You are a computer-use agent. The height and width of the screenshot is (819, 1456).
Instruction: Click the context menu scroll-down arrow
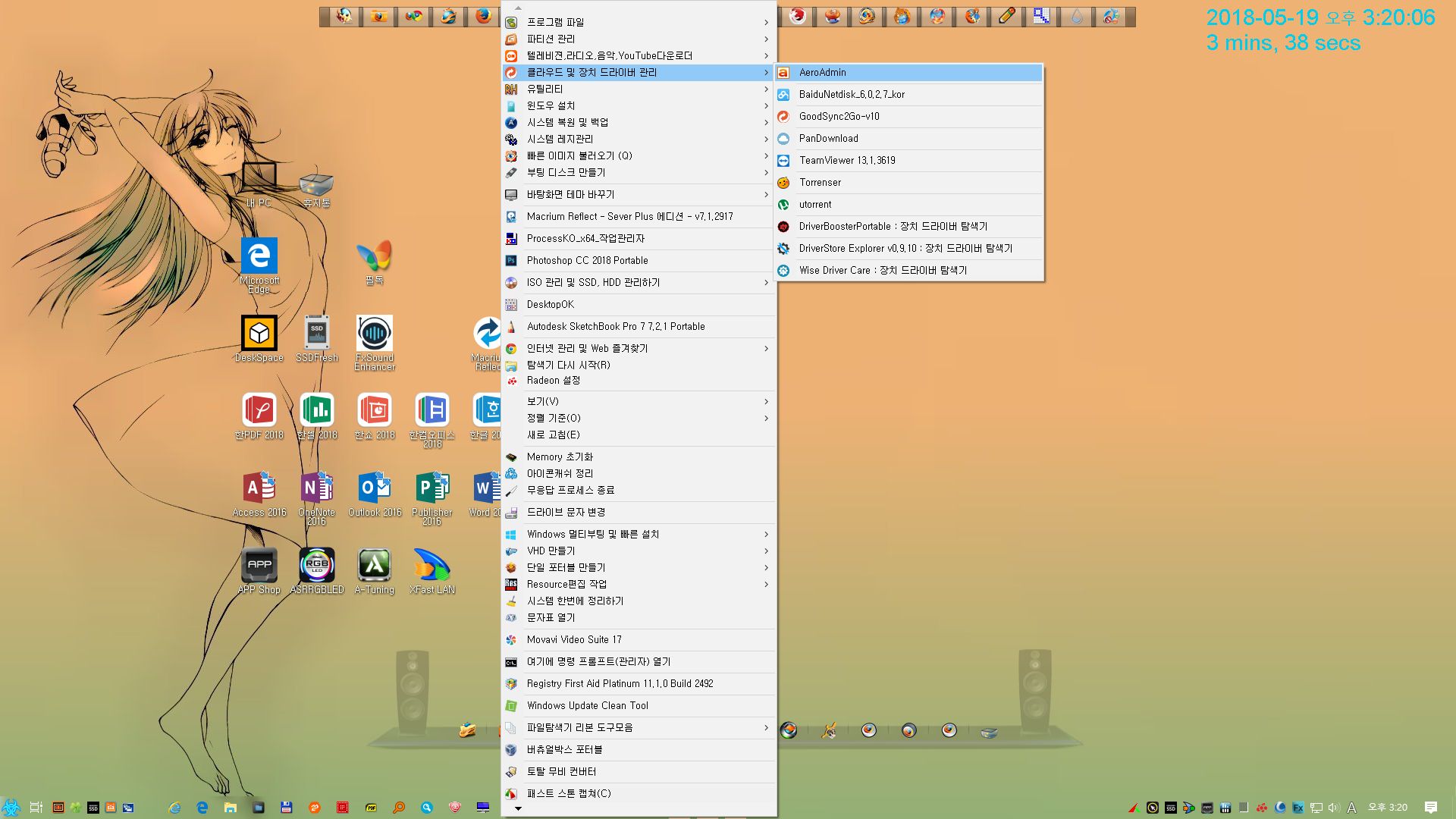tap(519, 808)
